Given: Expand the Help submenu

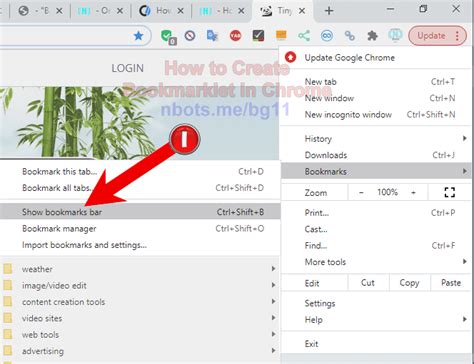Looking at the screenshot, I should click(x=376, y=320).
